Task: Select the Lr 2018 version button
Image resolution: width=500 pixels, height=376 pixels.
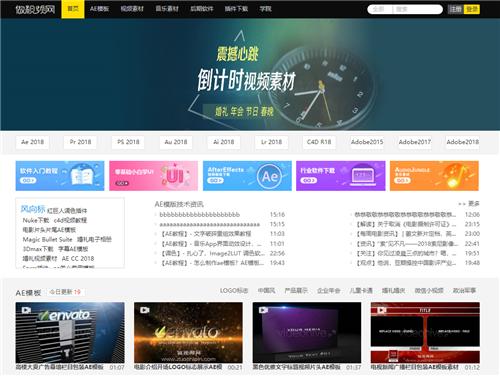Action: (271, 142)
